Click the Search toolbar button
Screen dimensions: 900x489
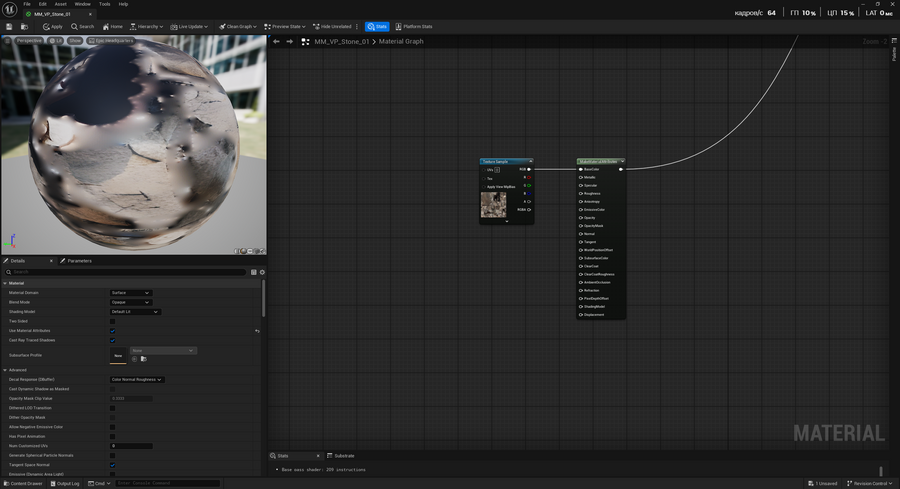83,26
